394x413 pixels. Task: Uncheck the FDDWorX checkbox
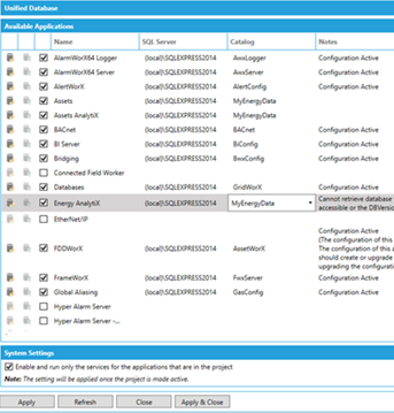pos(43,248)
